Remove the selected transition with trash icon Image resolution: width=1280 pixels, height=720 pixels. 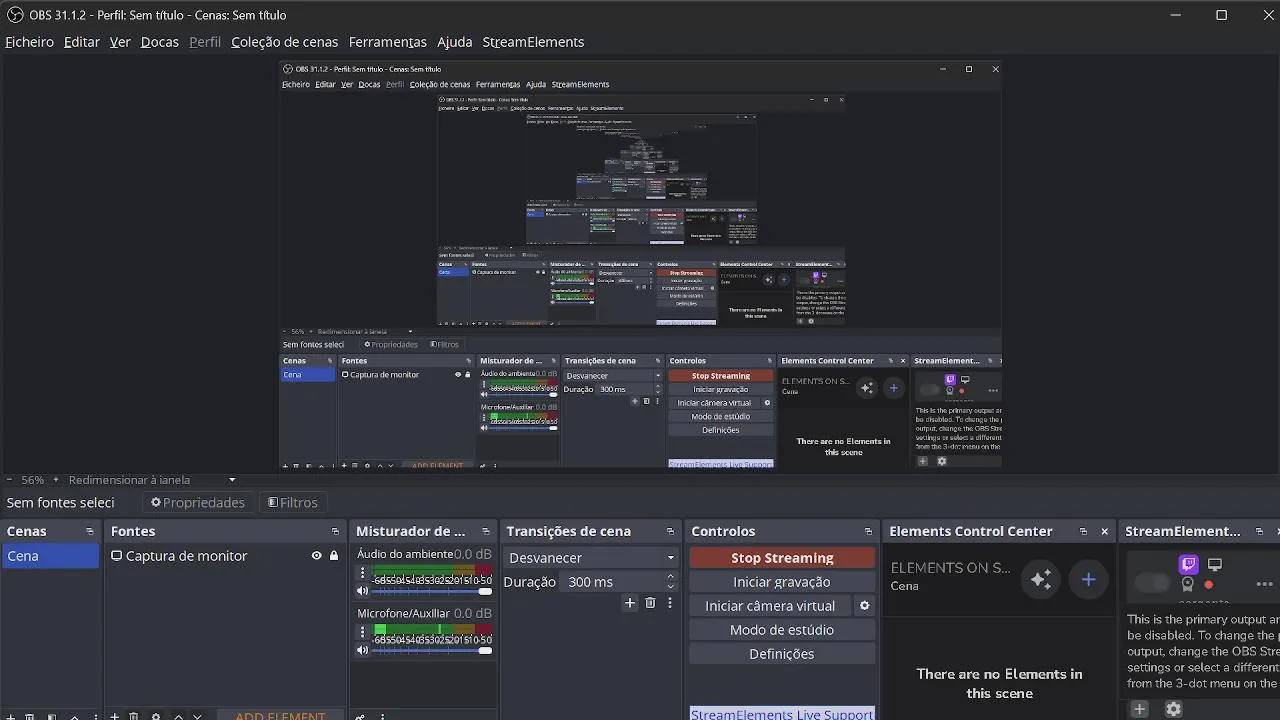(x=650, y=603)
